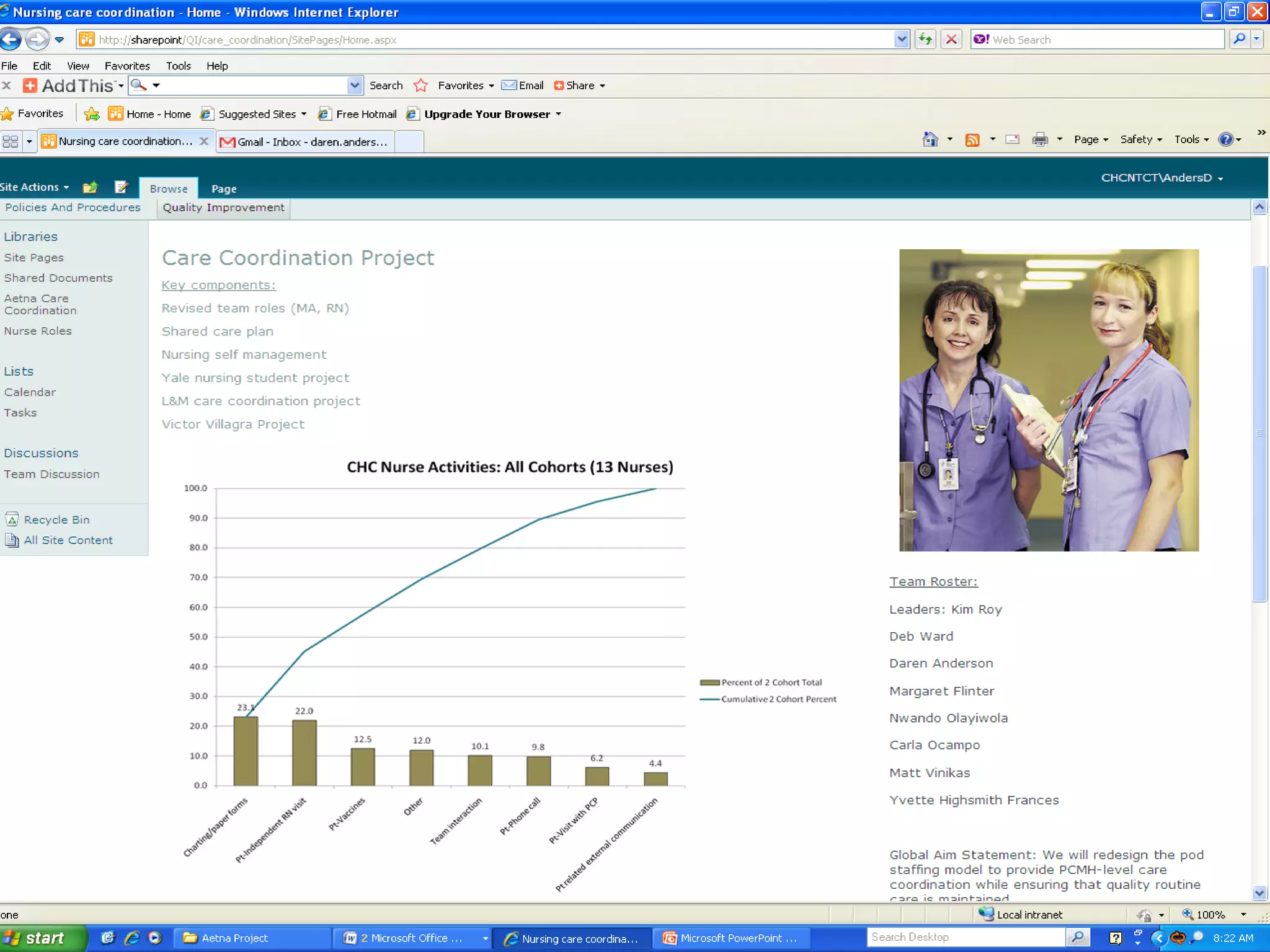Click the Page ribbon tab
This screenshot has width=1270, height=952.
click(224, 189)
